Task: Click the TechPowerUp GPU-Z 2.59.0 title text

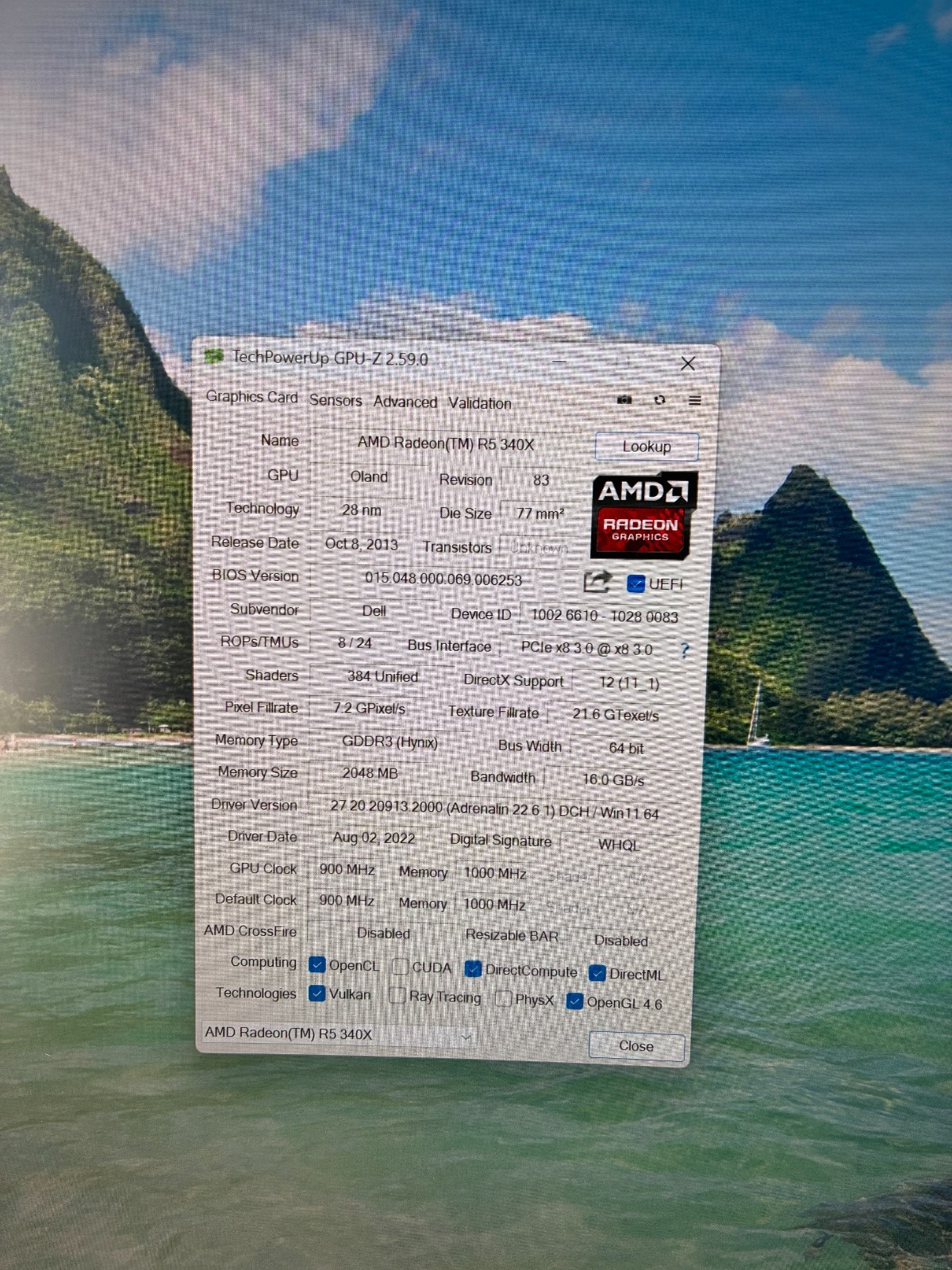Action: click(330, 358)
